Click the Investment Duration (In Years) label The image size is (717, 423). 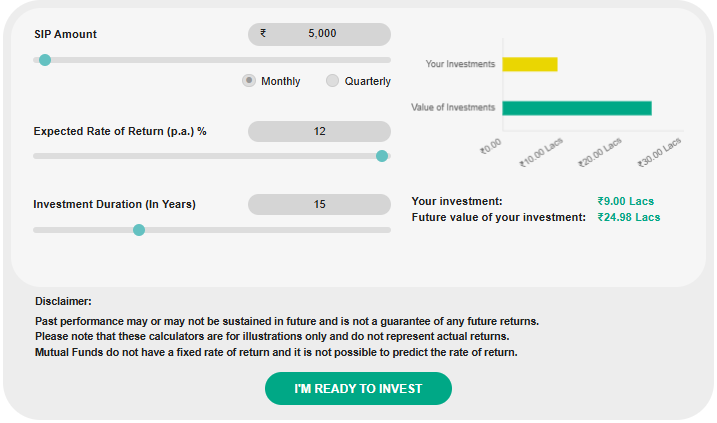[114, 204]
